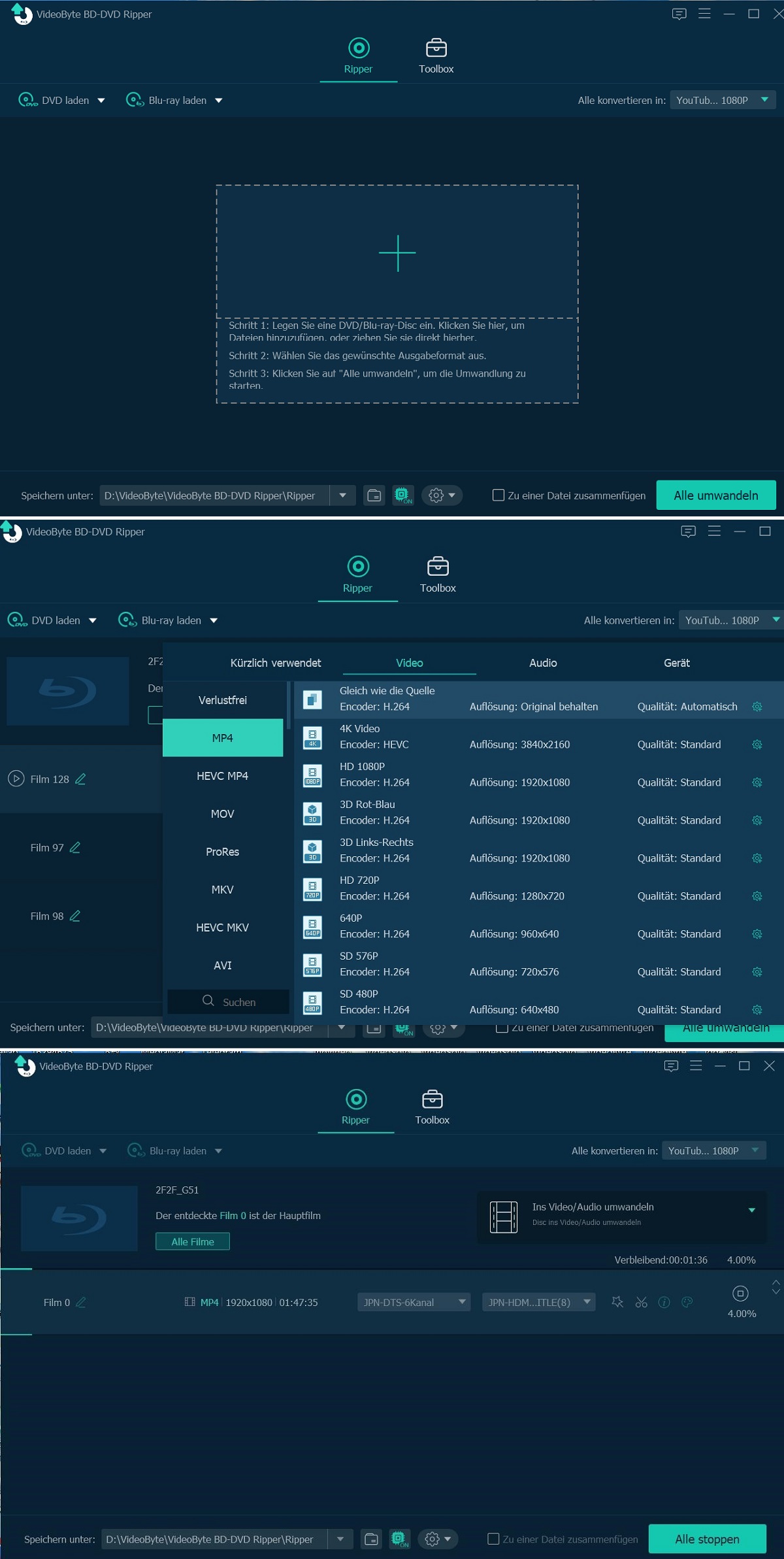Open output folder icon in the empty start window
This screenshot has width=784, height=1559.
pos(374,495)
